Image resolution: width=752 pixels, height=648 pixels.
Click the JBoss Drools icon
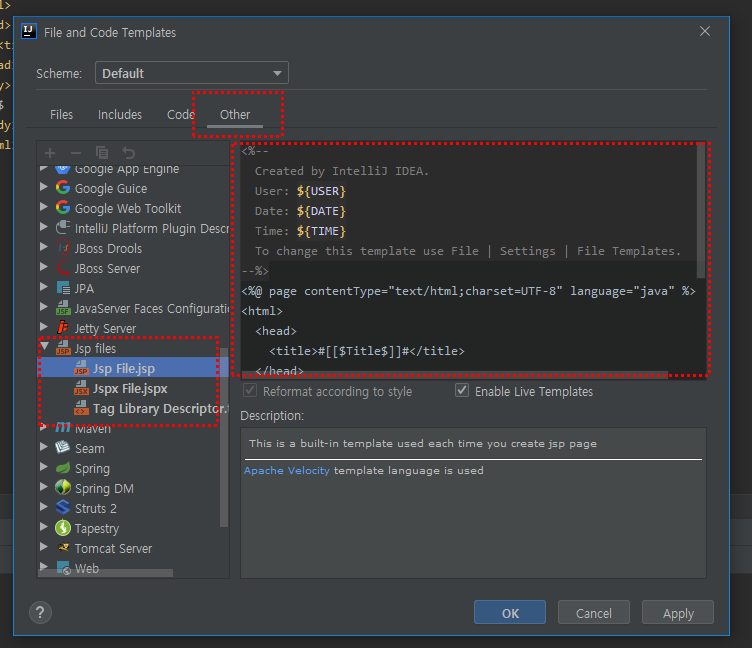pos(63,248)
